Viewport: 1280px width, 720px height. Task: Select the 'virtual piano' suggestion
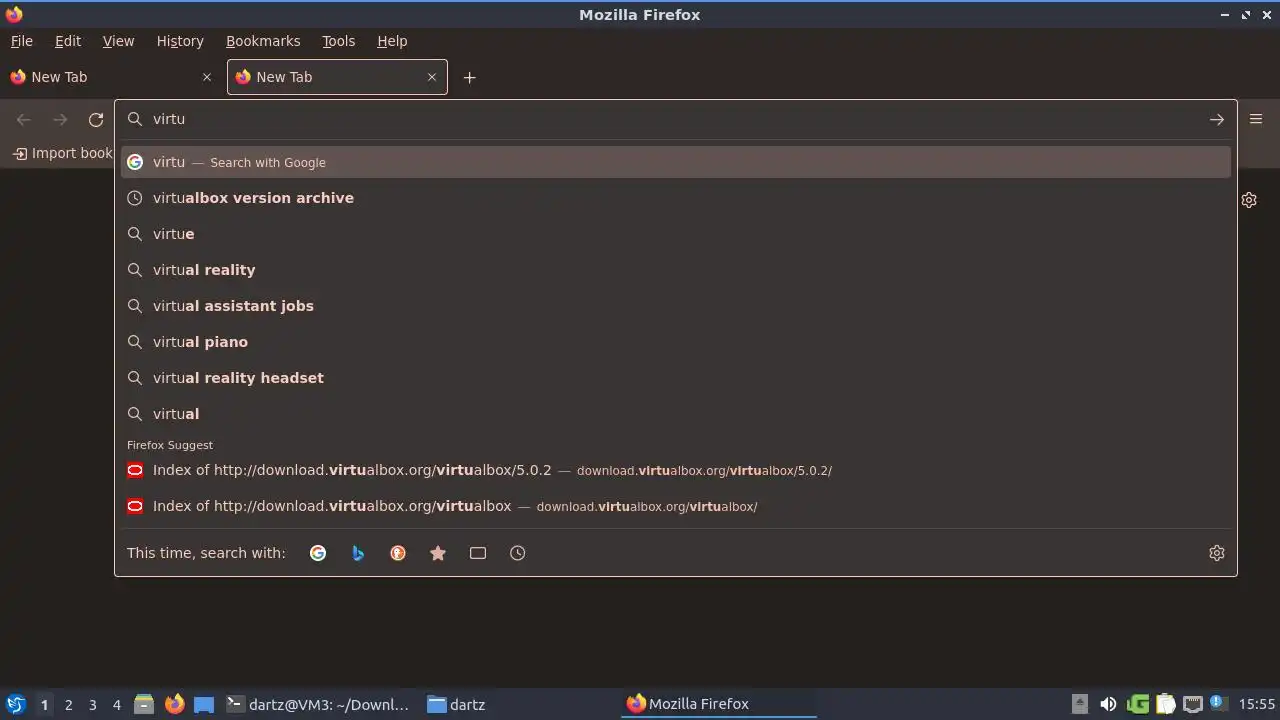[676, 342]
